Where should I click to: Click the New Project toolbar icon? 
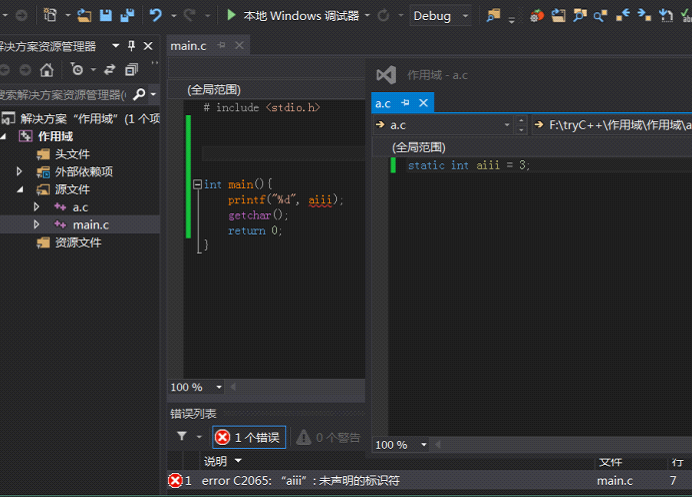coord(50,15)
